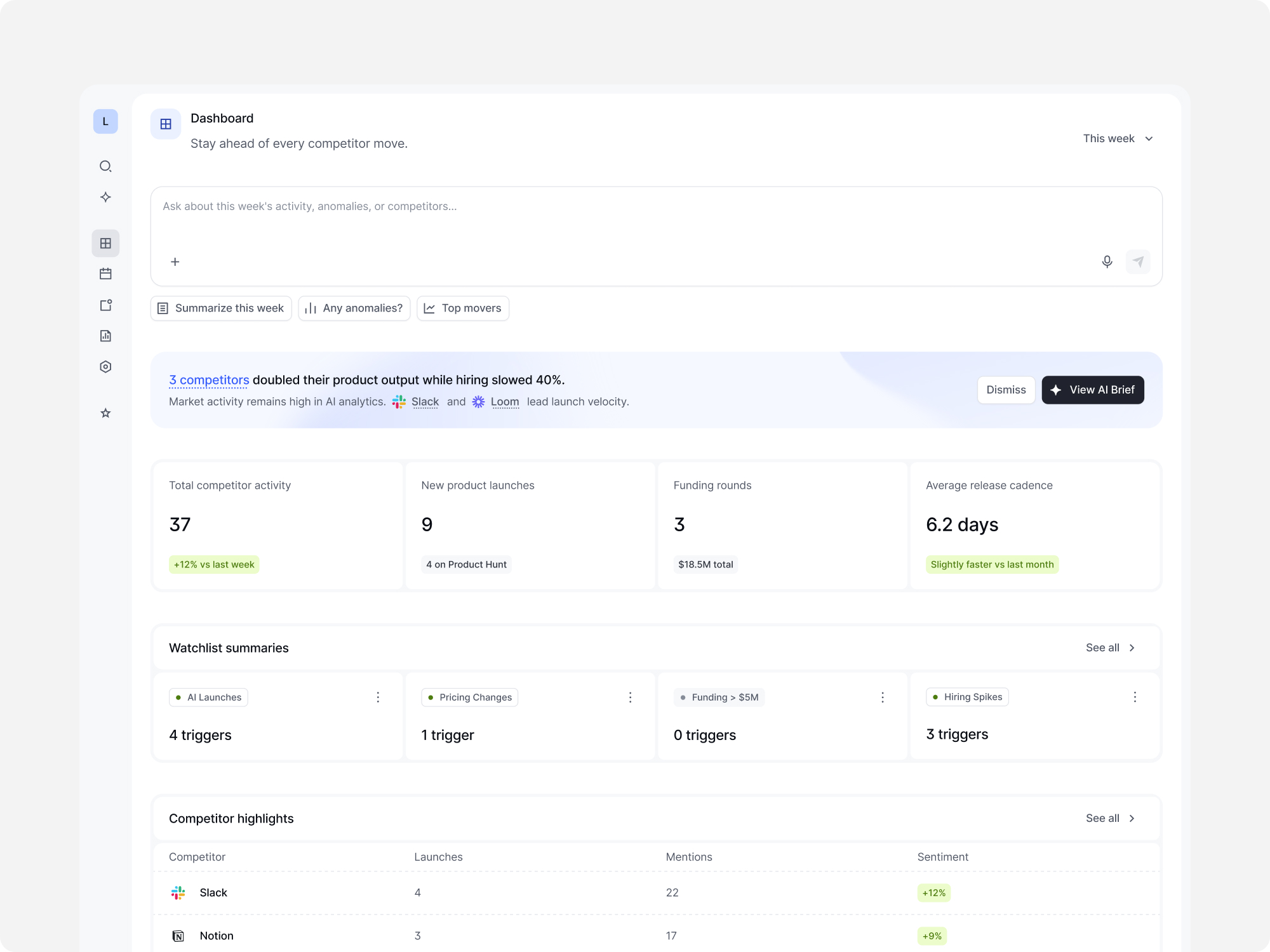
Task: Open the Loom link in banner text
Action: [x=505, y=402]
